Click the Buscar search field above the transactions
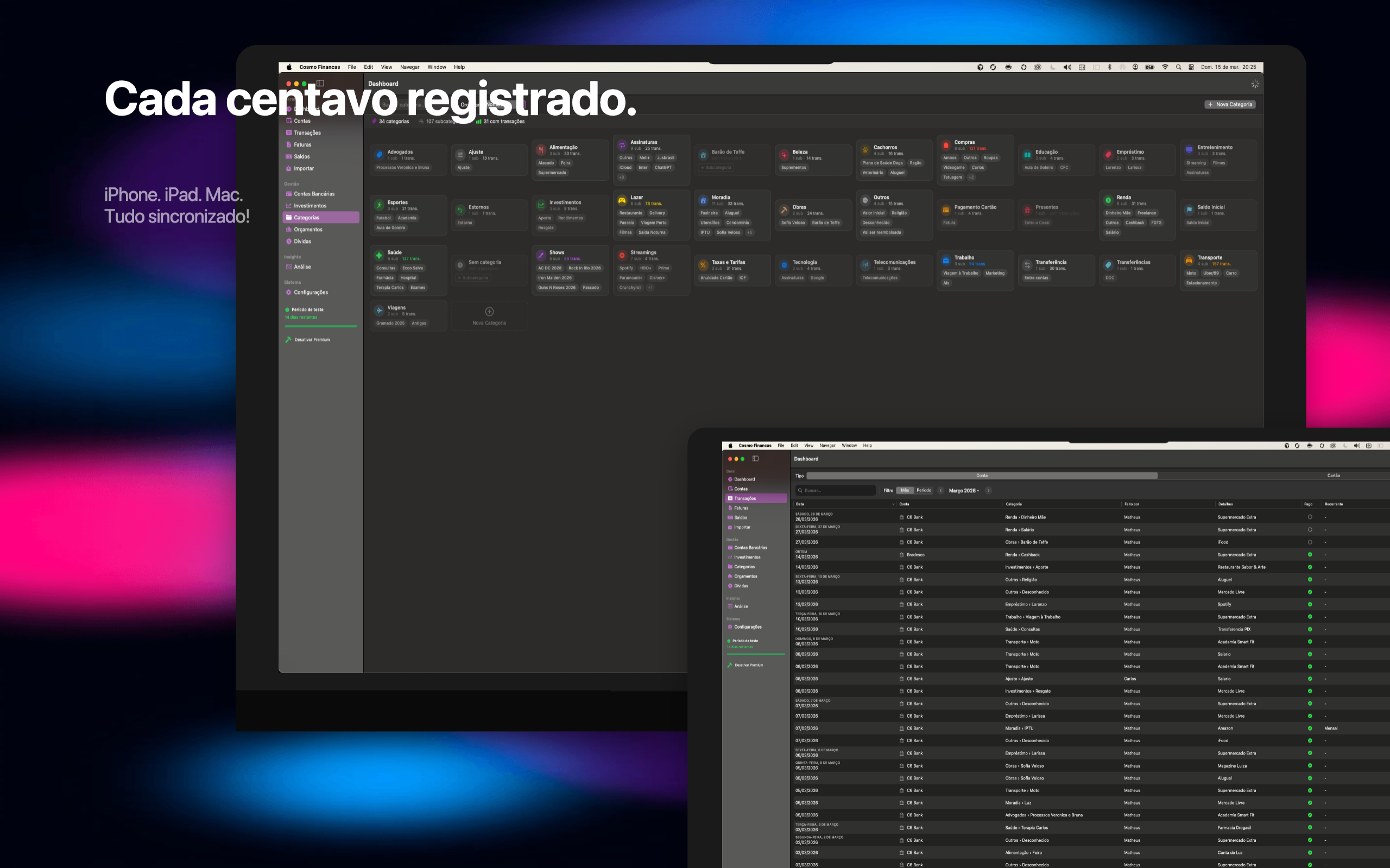 pos(836,490)
